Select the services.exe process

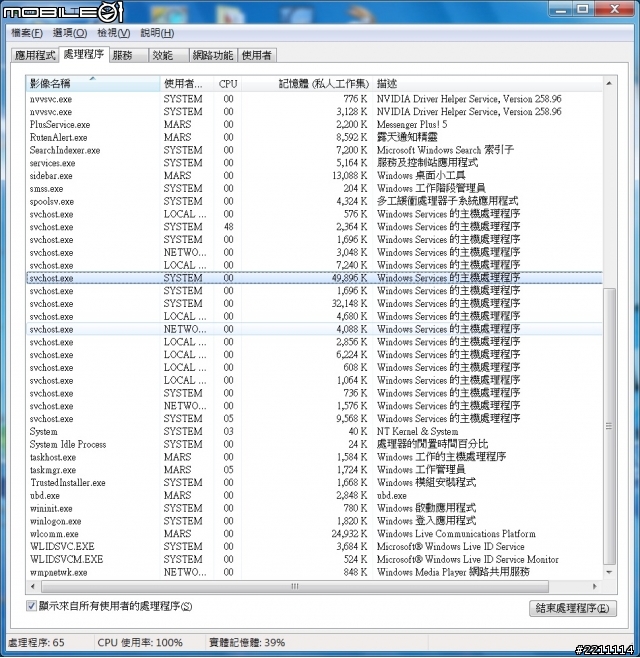tap(314, 163)
